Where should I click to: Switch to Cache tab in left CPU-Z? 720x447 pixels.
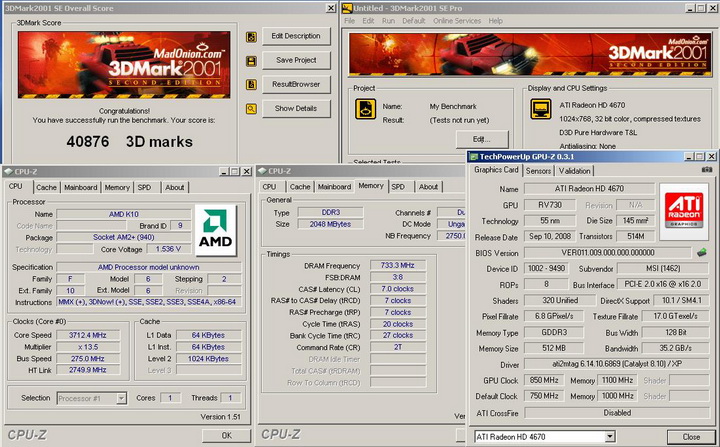pos(46,187)
